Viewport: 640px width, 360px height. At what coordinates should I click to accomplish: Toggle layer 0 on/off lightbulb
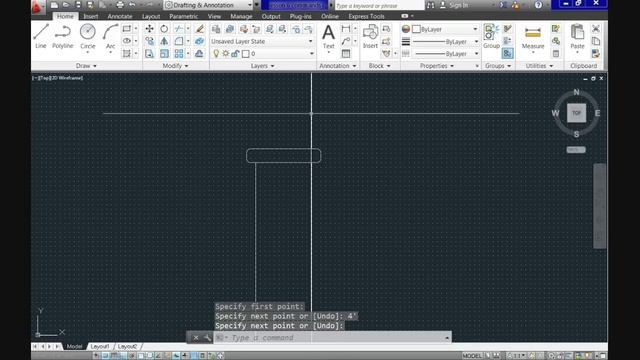[216, 53]
